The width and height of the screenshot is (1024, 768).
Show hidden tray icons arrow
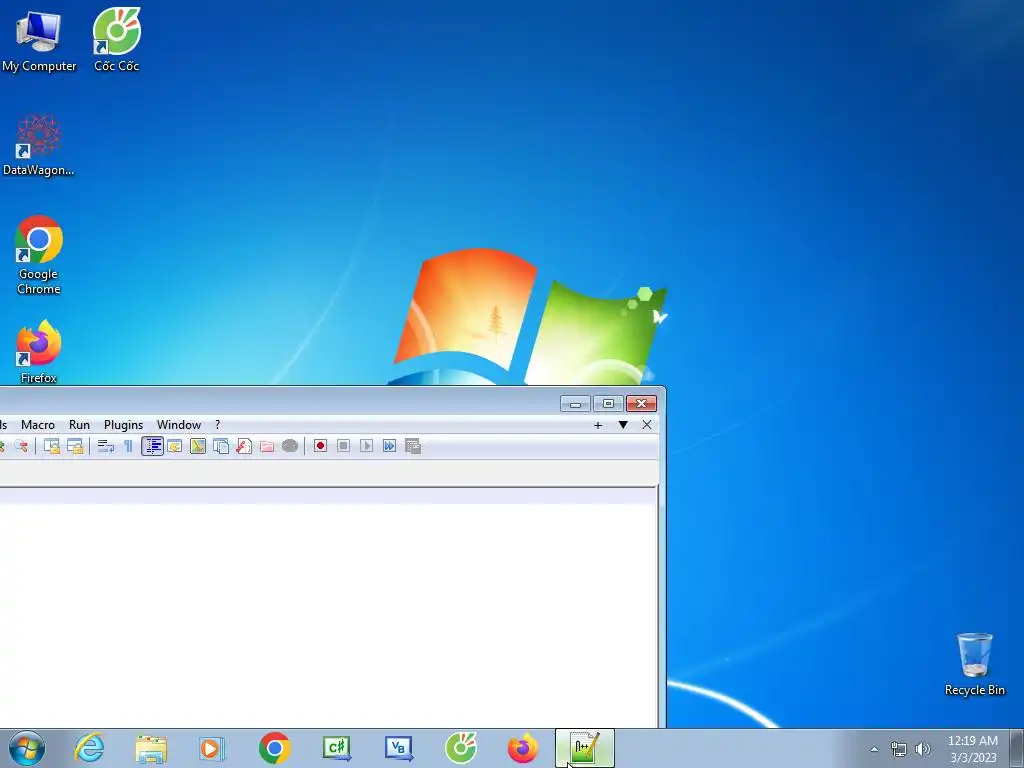pos(874,750)
